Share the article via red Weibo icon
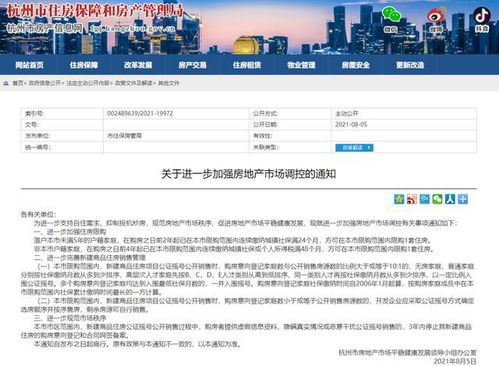This screenshot has width=499, height=366. coord(412,199)
